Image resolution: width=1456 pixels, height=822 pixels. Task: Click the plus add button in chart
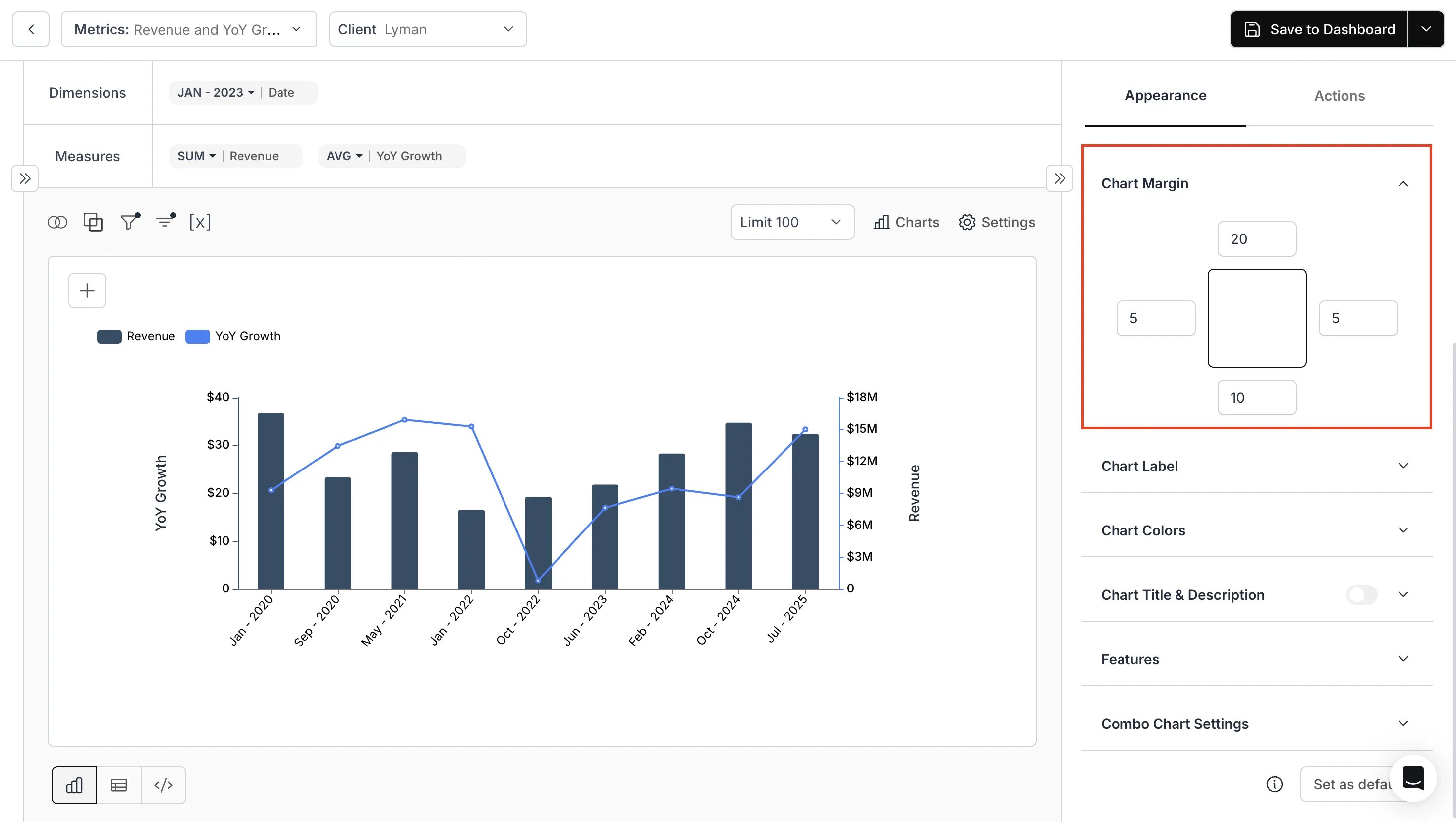pos(87,291)
